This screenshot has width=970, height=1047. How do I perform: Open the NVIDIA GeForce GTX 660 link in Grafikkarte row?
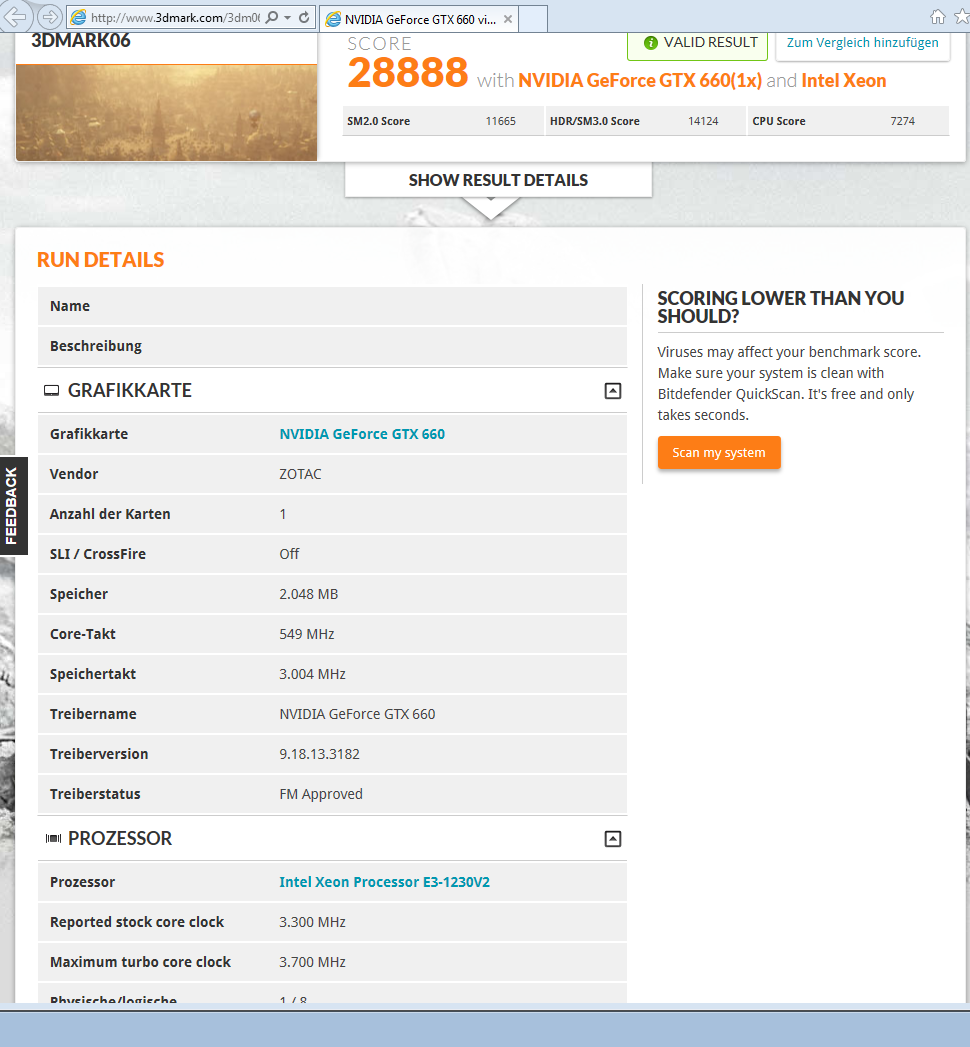pos(362,434)
